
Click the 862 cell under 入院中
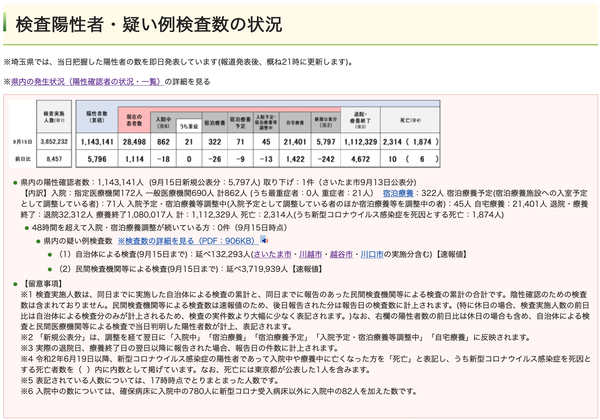tap(163, 142)
